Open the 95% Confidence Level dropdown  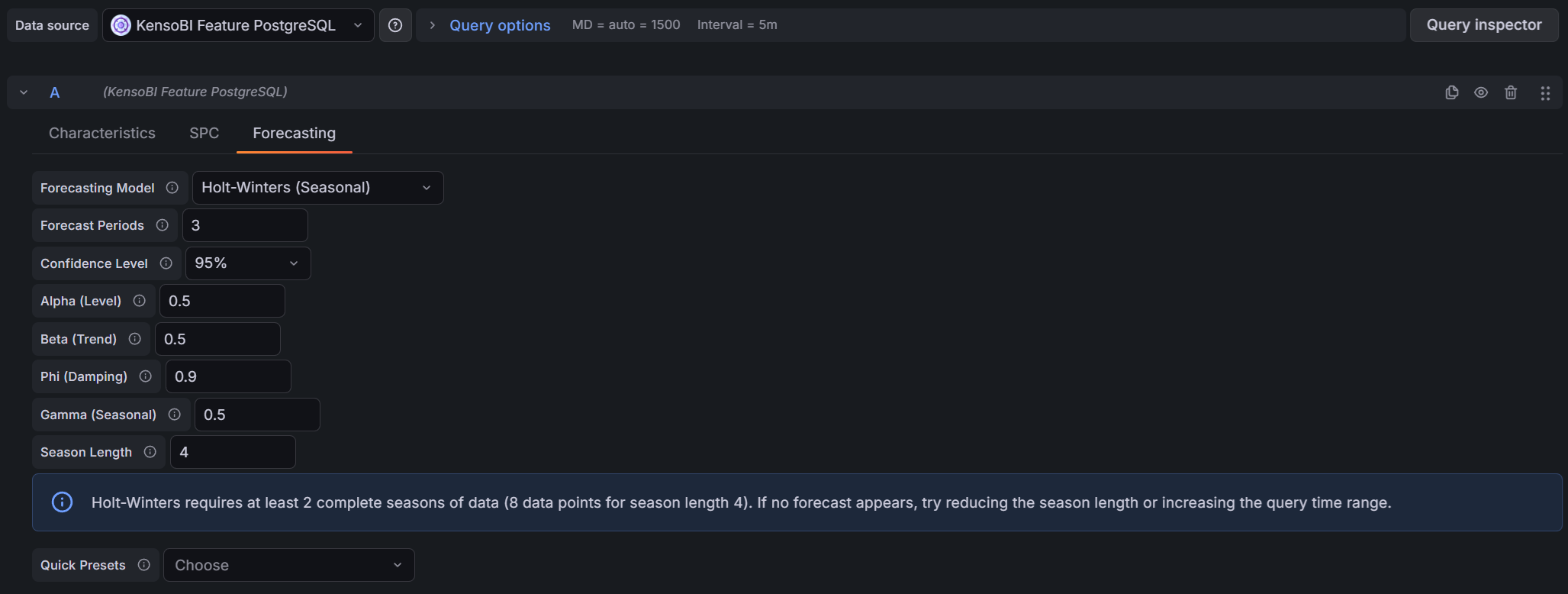pos(248,263)
